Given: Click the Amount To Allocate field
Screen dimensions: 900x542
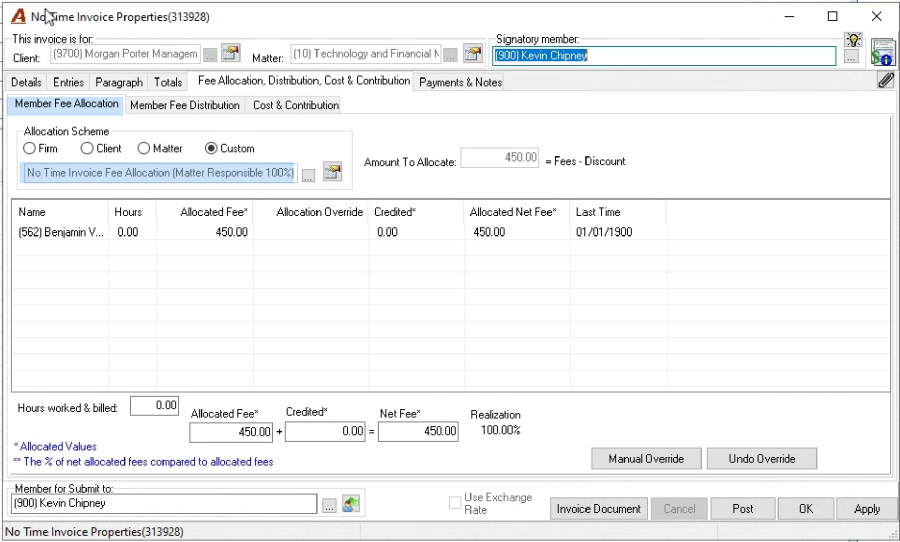Looking at the screenshot, I should [499, 158].
